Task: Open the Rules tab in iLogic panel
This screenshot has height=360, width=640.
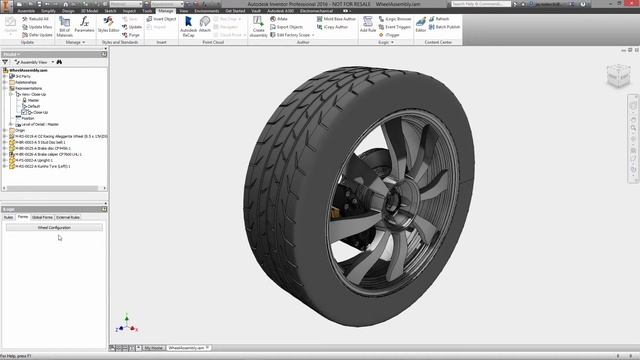Action: click(x=9, y=218)
